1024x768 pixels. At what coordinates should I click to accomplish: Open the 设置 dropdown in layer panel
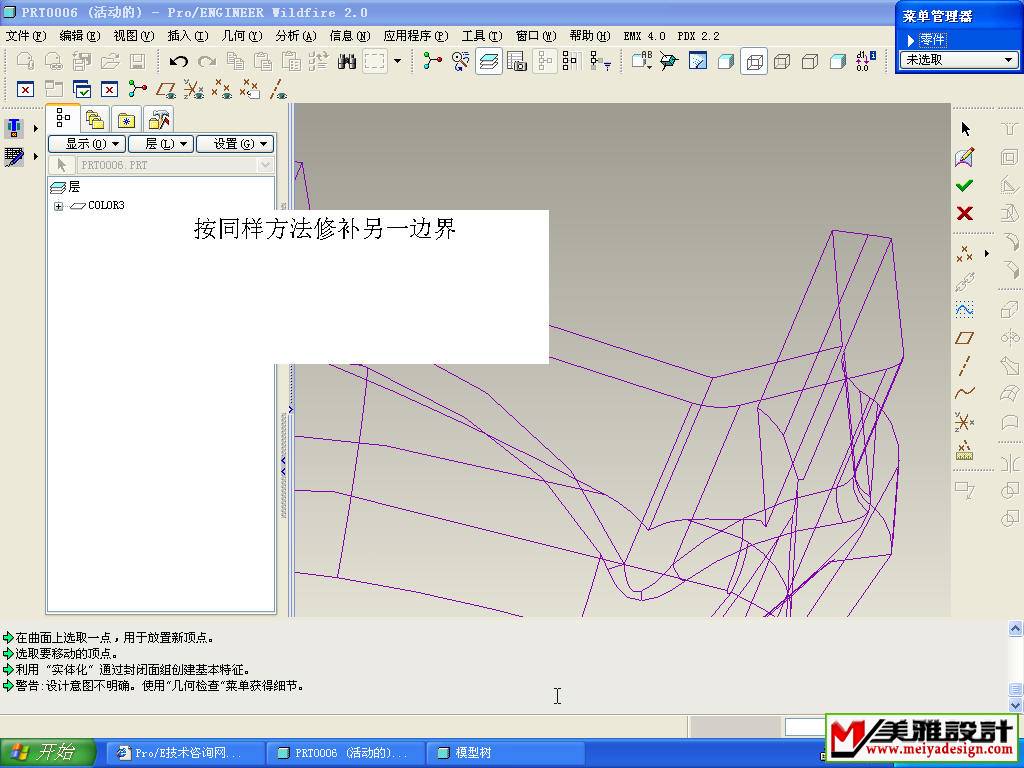pos(234,144)
